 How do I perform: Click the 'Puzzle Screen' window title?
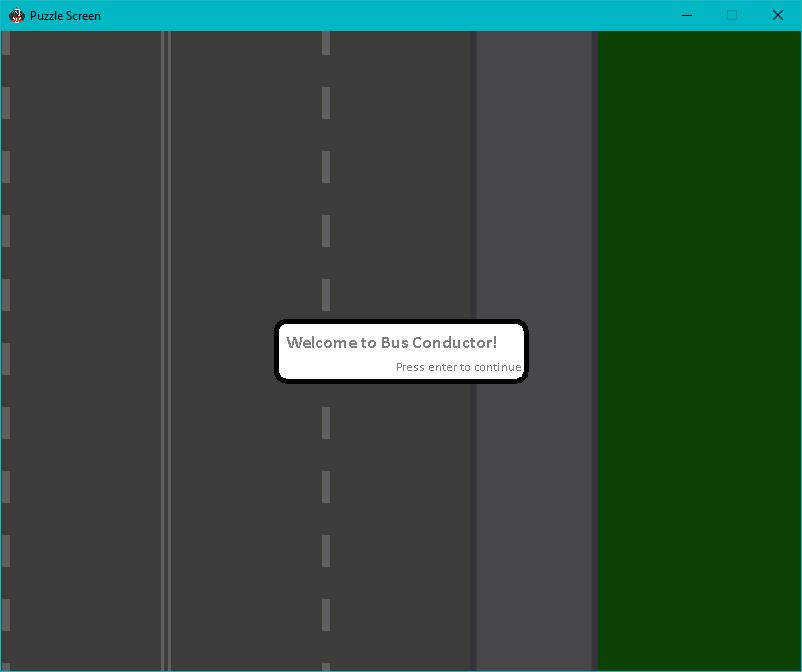pyautogui.click(x=65, y=16)
